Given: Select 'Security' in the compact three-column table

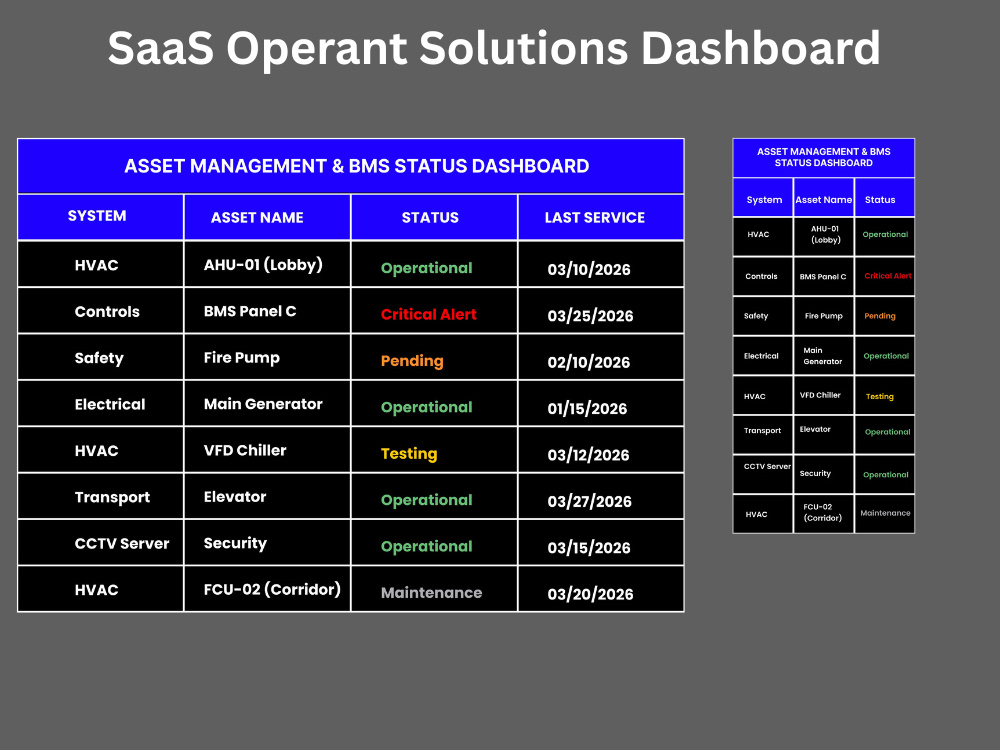Looking at the screenshot, I should [x=814, y=473].
